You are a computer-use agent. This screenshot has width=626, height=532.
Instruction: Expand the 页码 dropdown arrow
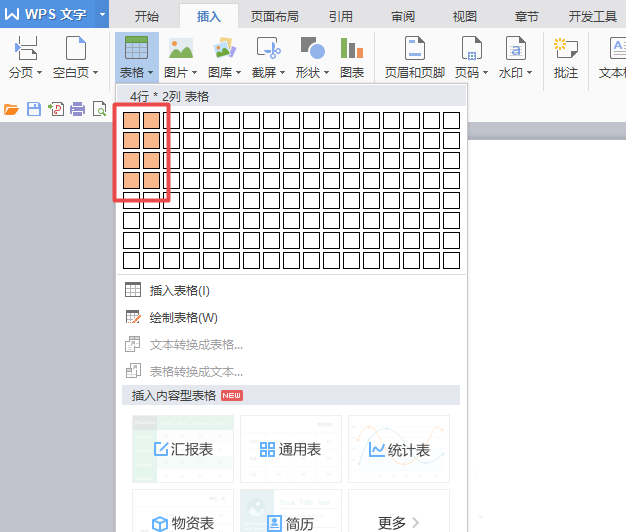click(485, 73)
